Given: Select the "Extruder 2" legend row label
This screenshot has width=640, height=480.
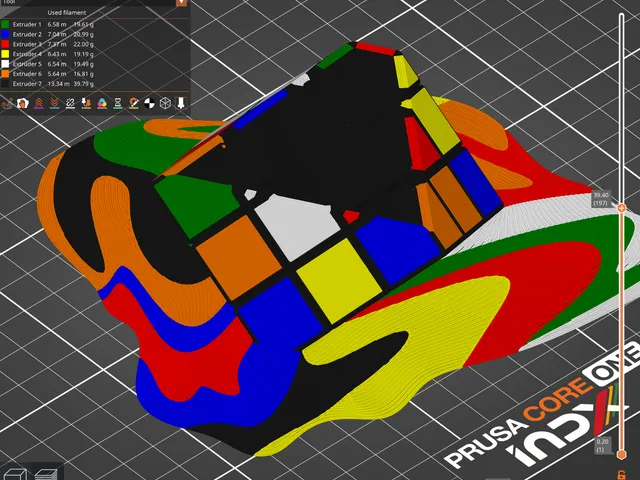Looking at the screenshot, I should coord(27,34).
